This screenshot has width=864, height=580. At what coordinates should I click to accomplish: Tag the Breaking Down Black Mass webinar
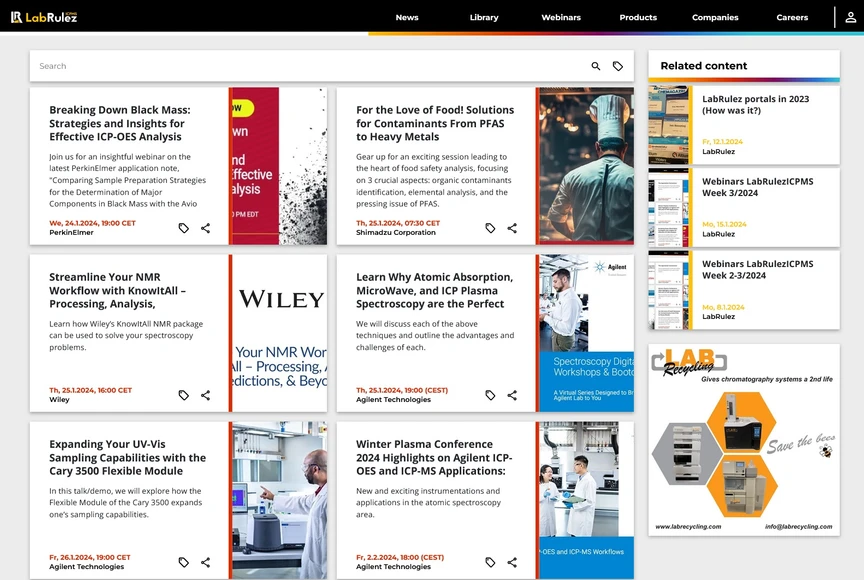pyautogui.click(x=183, y=228)
